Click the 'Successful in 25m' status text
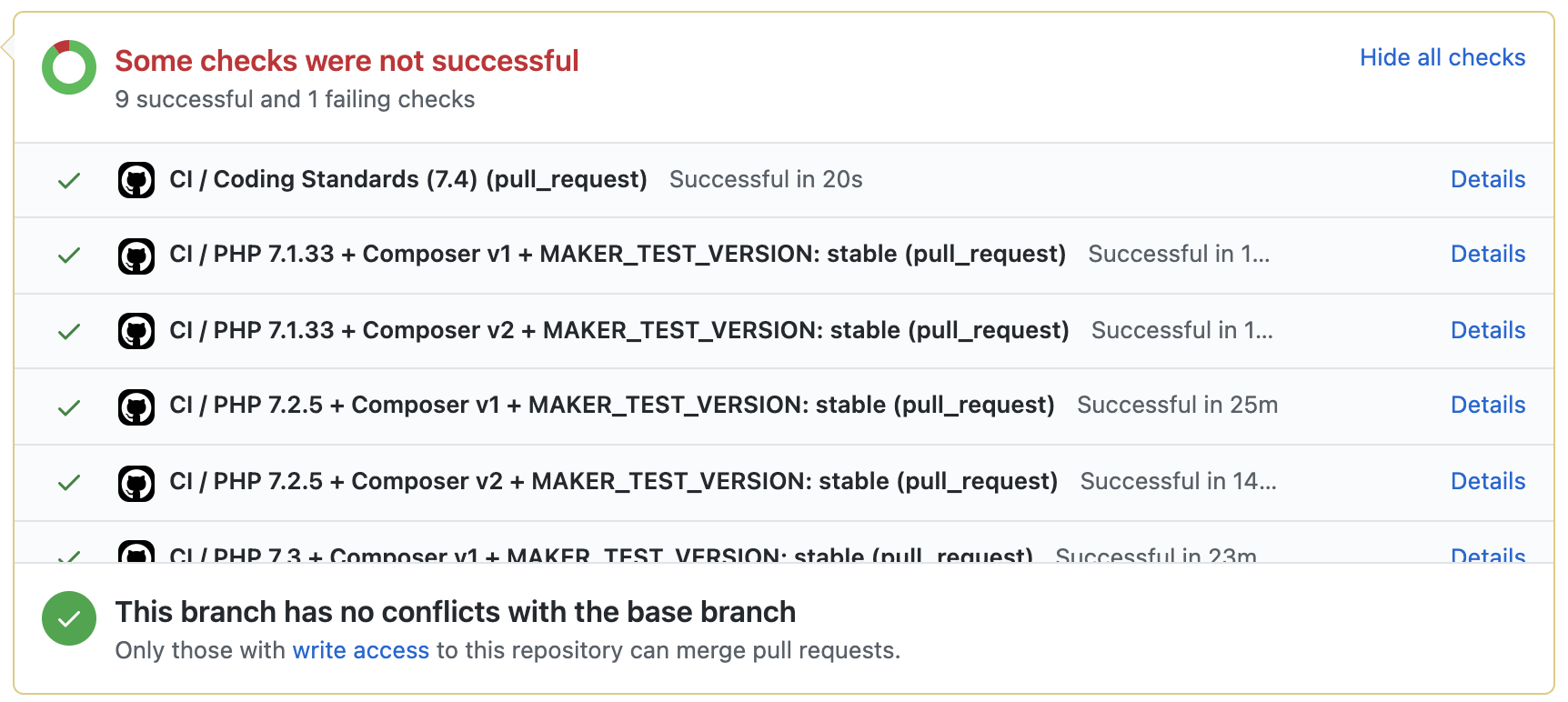1568x702 pixels. pyautogui.click(x=1177, y=405)
